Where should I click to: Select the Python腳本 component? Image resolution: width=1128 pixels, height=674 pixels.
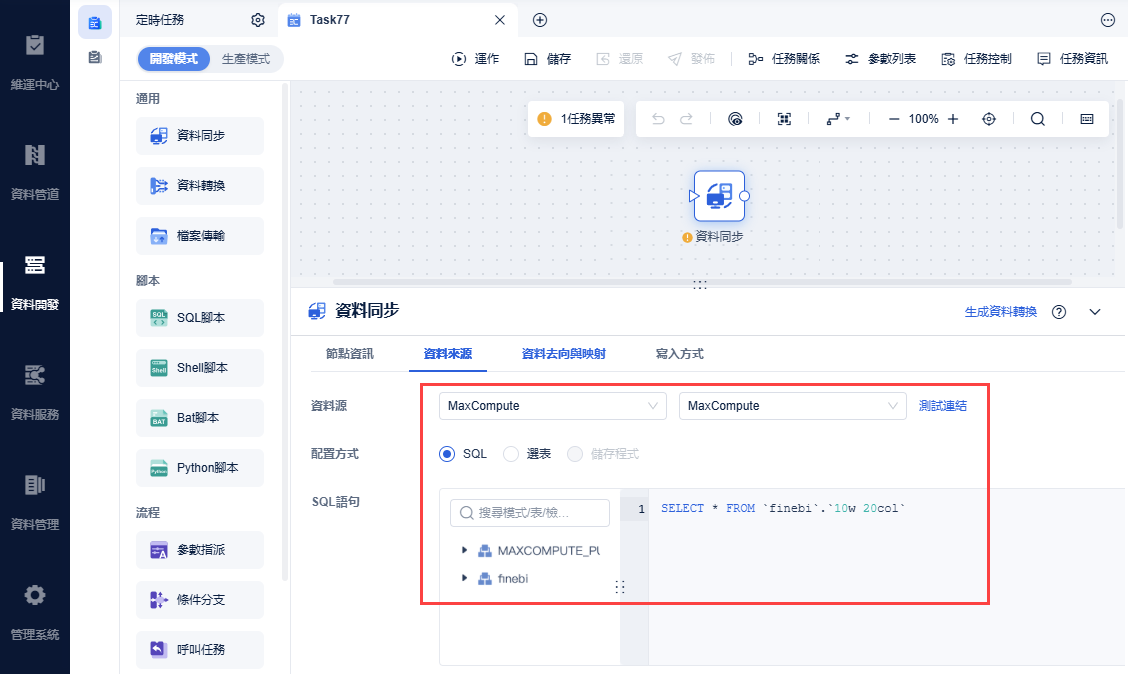[x=199, y=467]
